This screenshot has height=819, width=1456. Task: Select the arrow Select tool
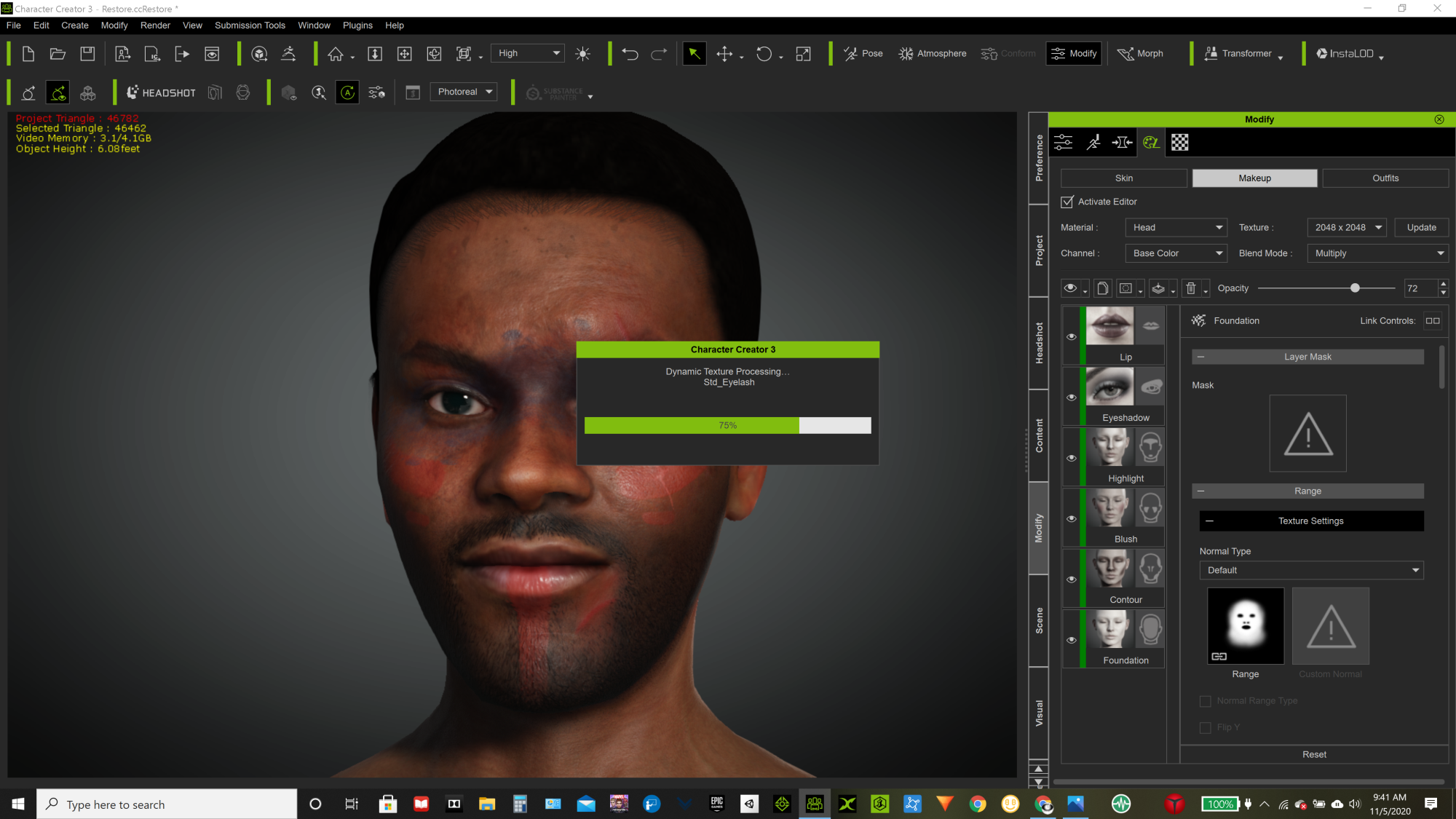(695, 54)
